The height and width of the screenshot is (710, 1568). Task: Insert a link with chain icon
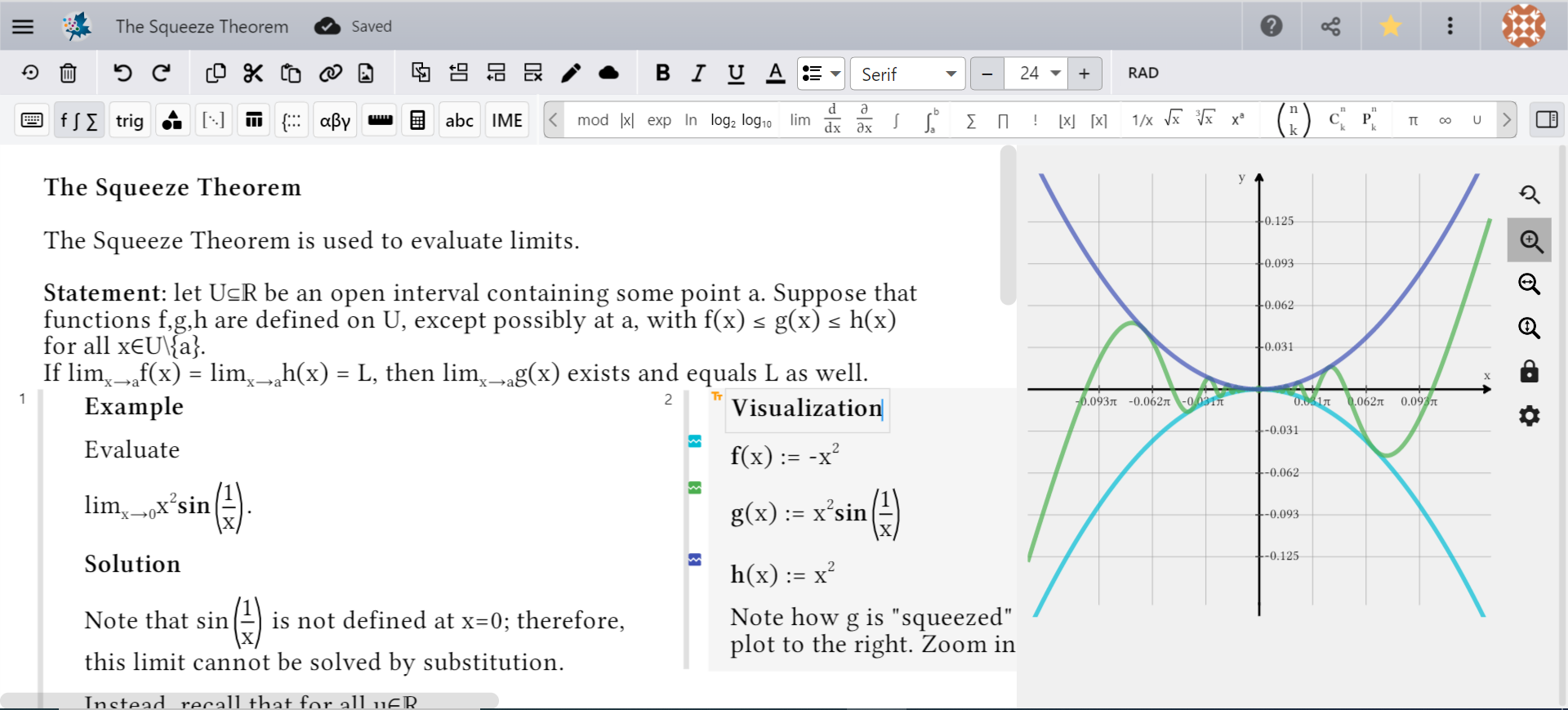click(330, 74)
